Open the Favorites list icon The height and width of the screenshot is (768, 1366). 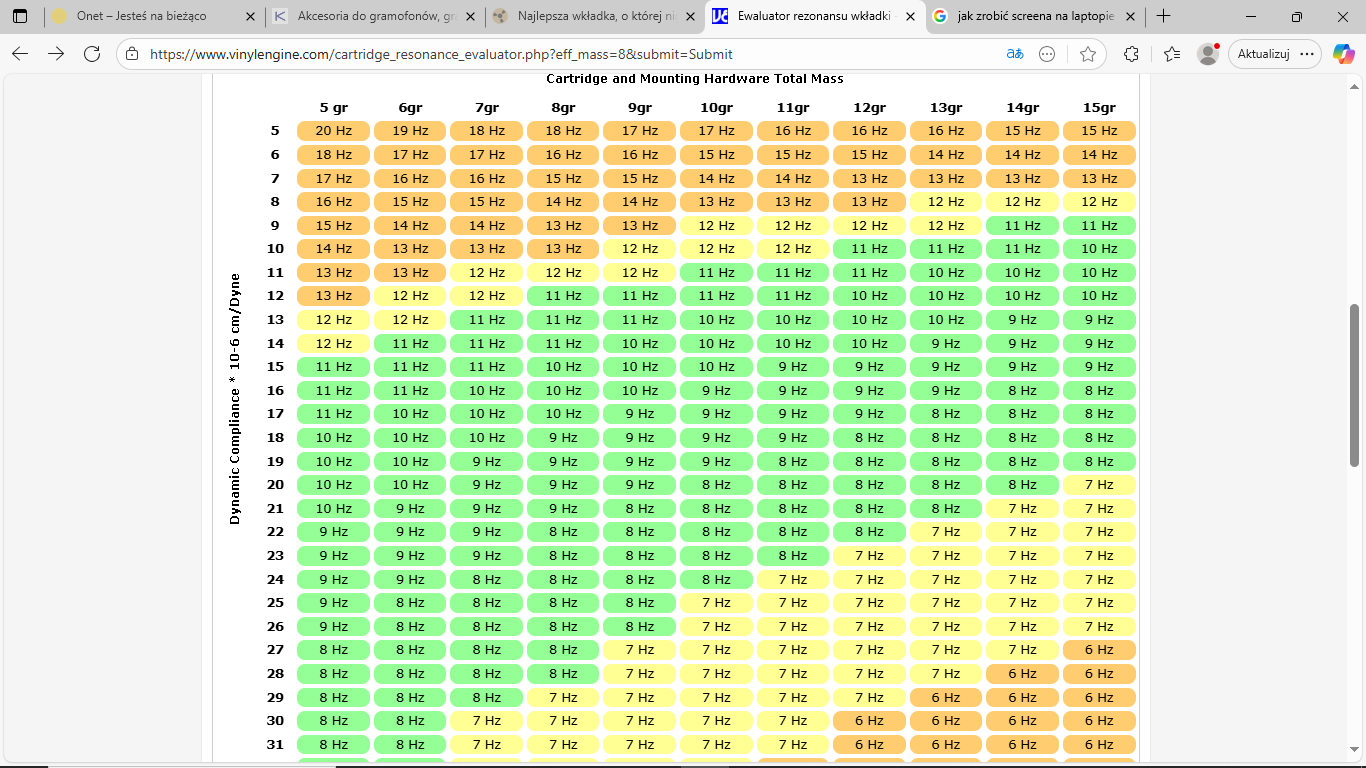1172,54
